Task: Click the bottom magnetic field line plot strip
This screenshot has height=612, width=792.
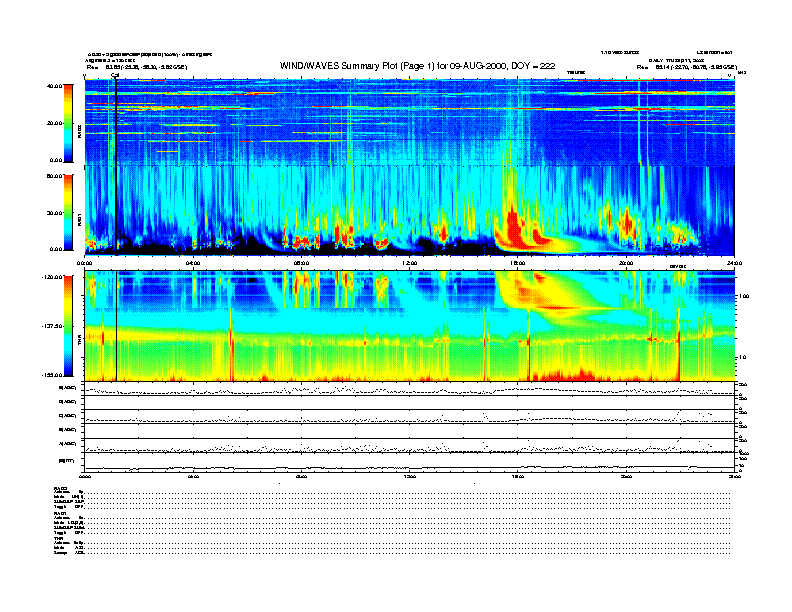Action: click(409, 463)
